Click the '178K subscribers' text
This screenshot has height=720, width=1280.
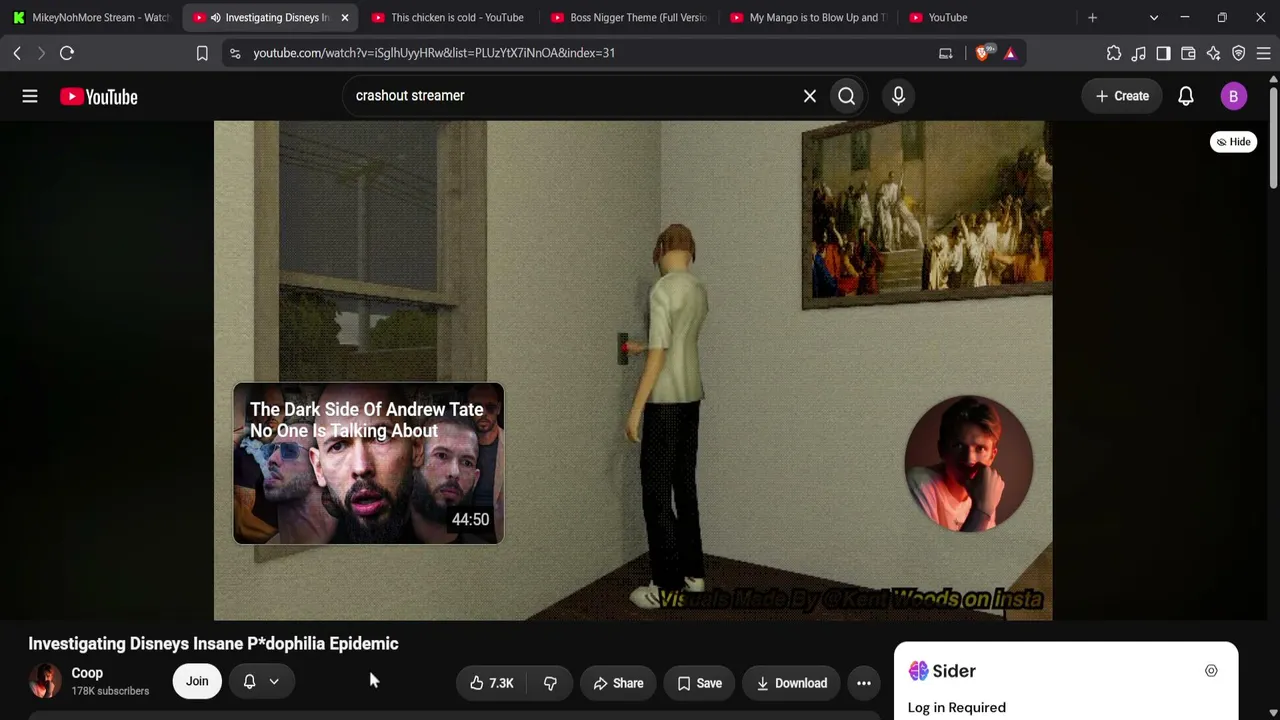pyautogui.click(x=110, y=691)
